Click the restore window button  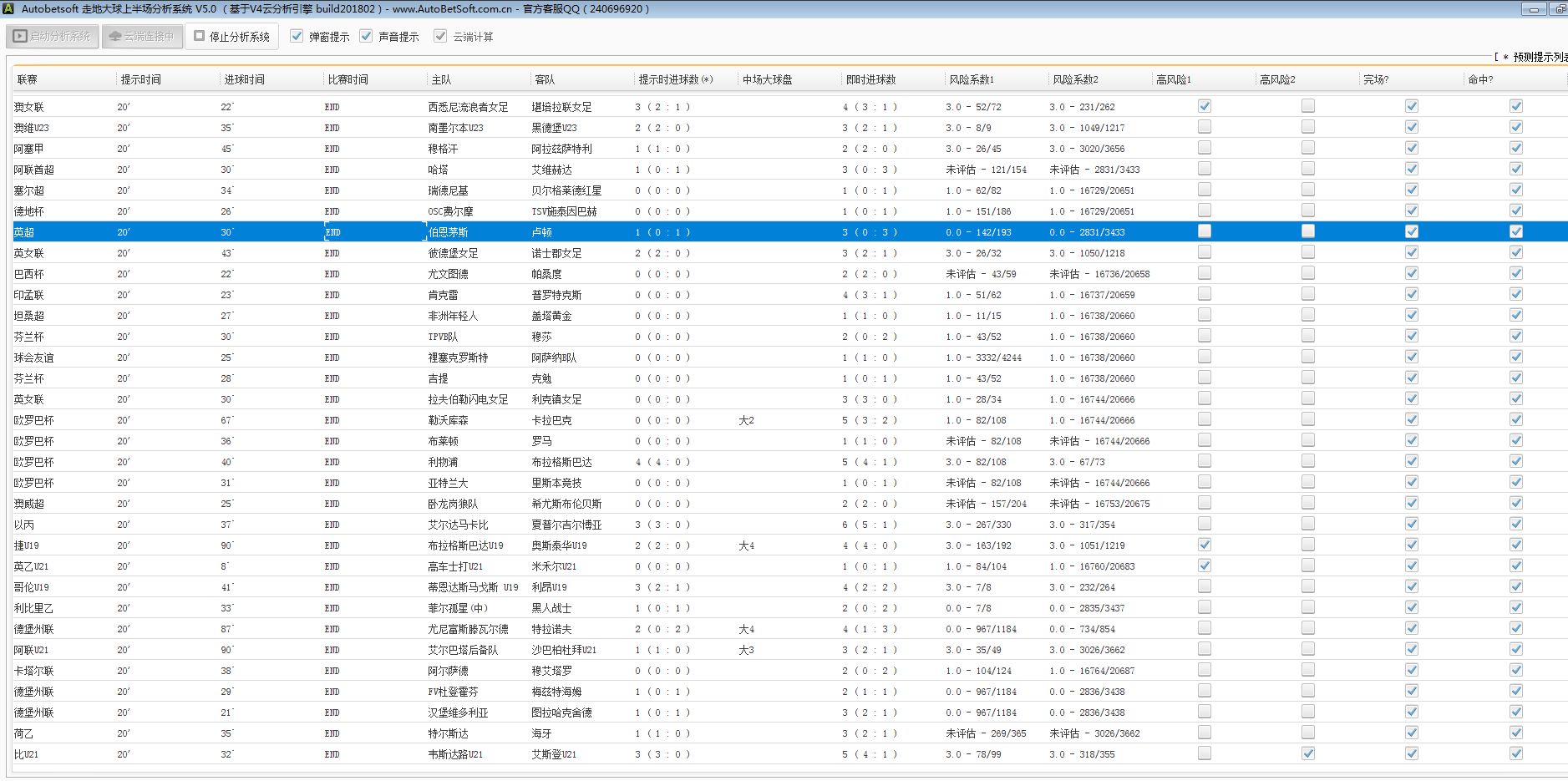1559,9
